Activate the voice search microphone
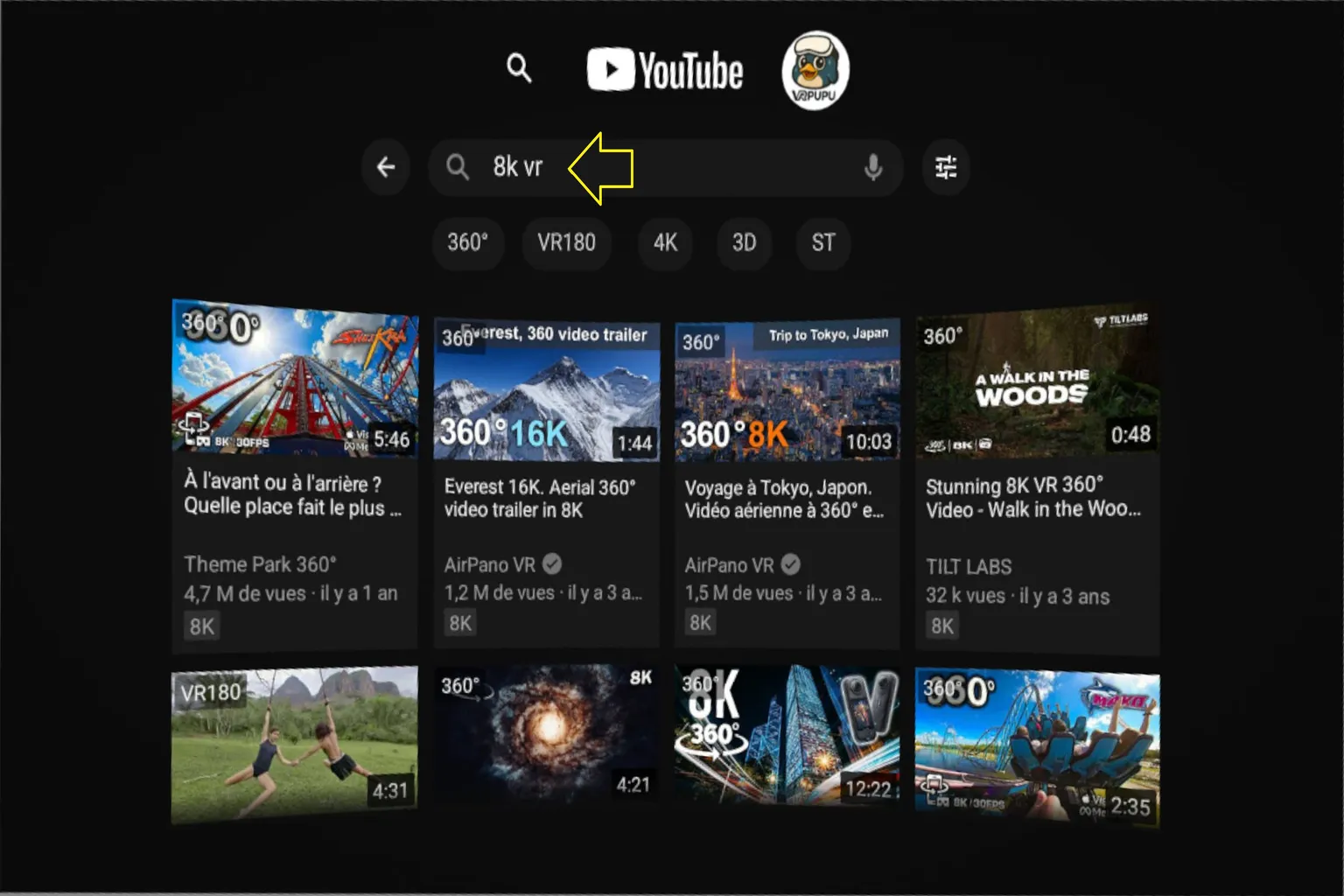This screenshot has height=896, width=1344. coord(872,166)
